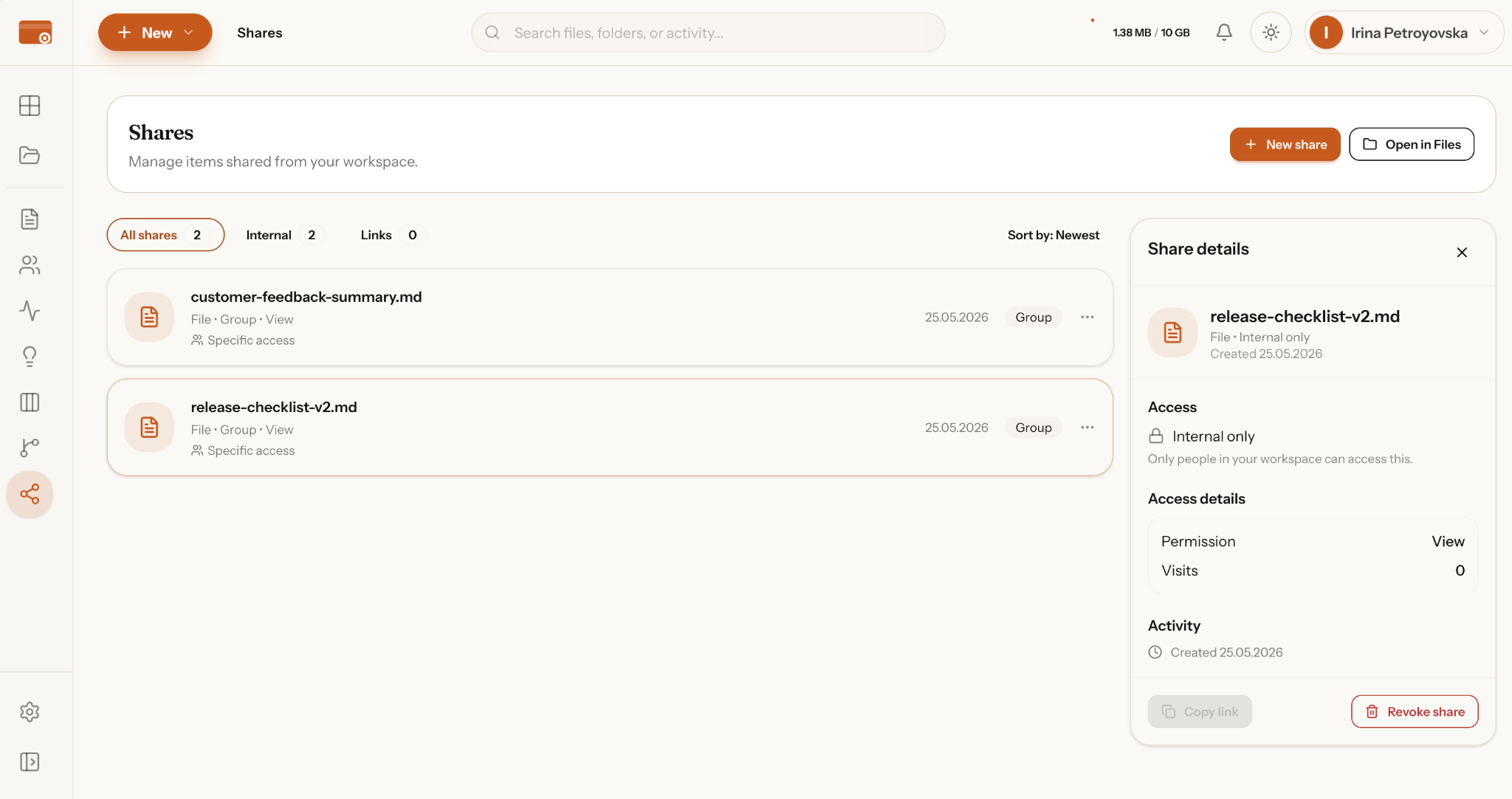Open settings gear icon in sidebar
The height and width of the screenshot is (799, 1512).
coord(30,712)
